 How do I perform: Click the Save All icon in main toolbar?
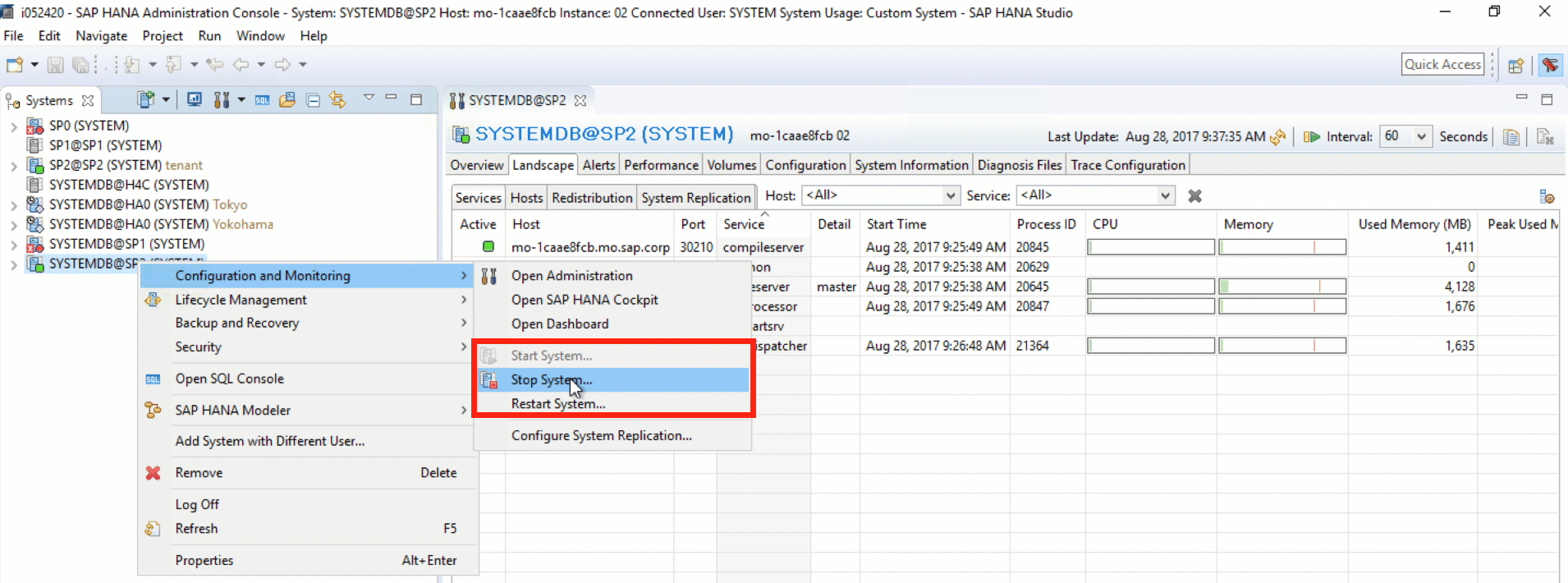click(x=80, y=65)
